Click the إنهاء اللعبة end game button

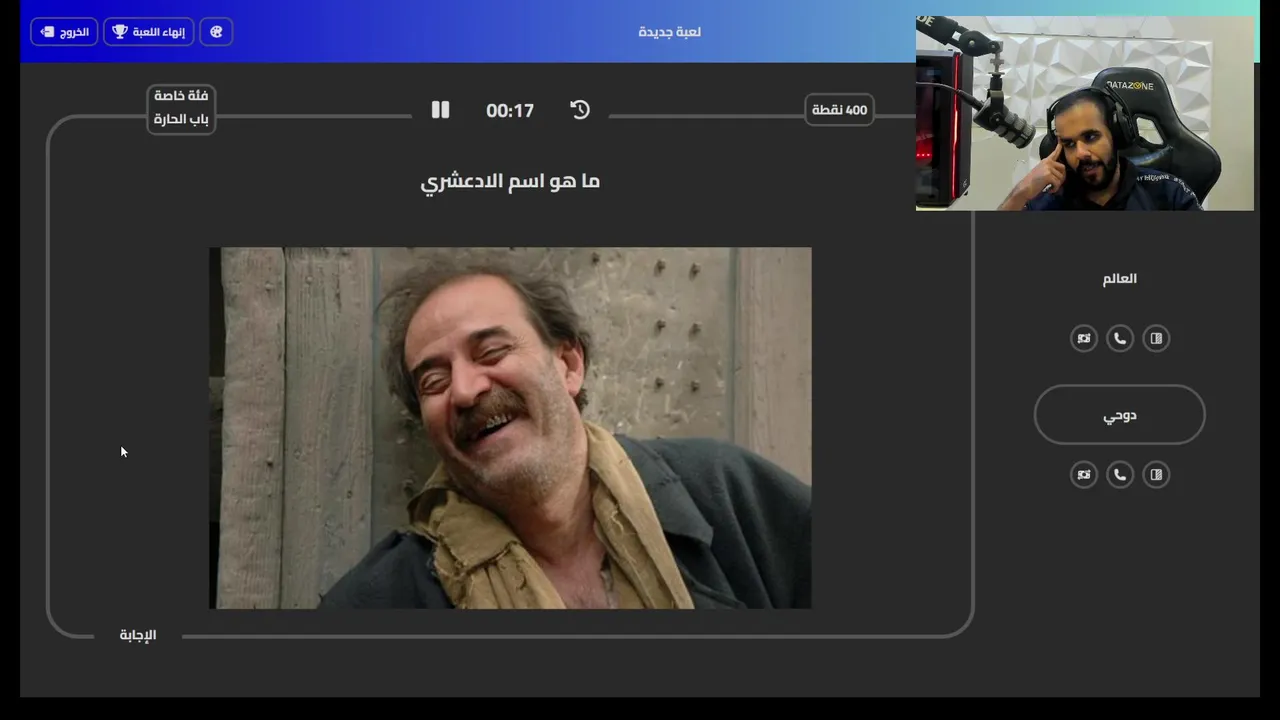click(148, 32)
